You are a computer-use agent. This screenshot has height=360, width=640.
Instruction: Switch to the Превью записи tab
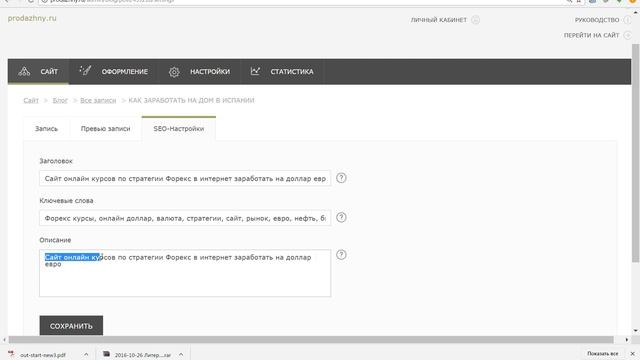tap(105, 129)
